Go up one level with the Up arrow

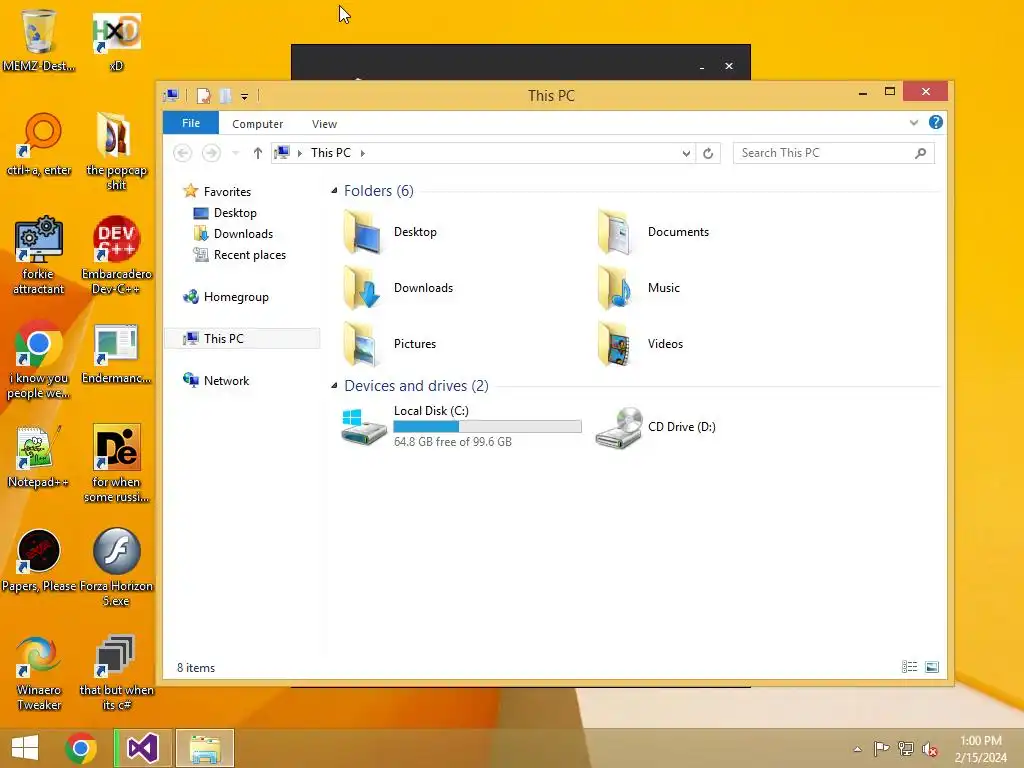tap(257, 153)
